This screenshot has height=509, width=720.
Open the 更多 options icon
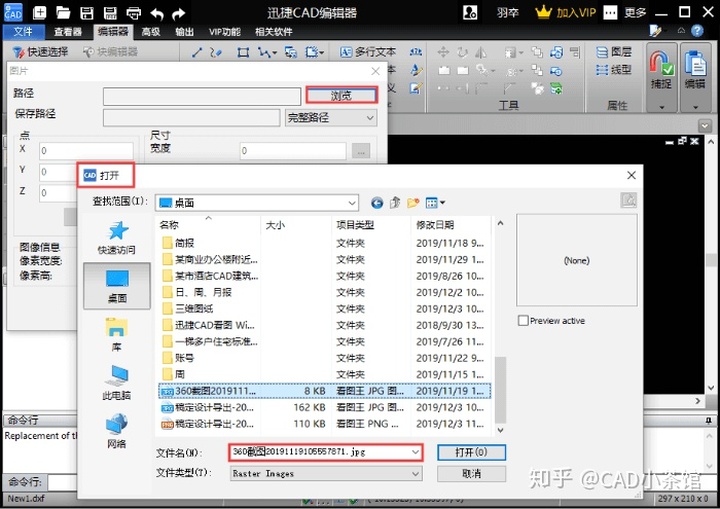click(610, 12)
